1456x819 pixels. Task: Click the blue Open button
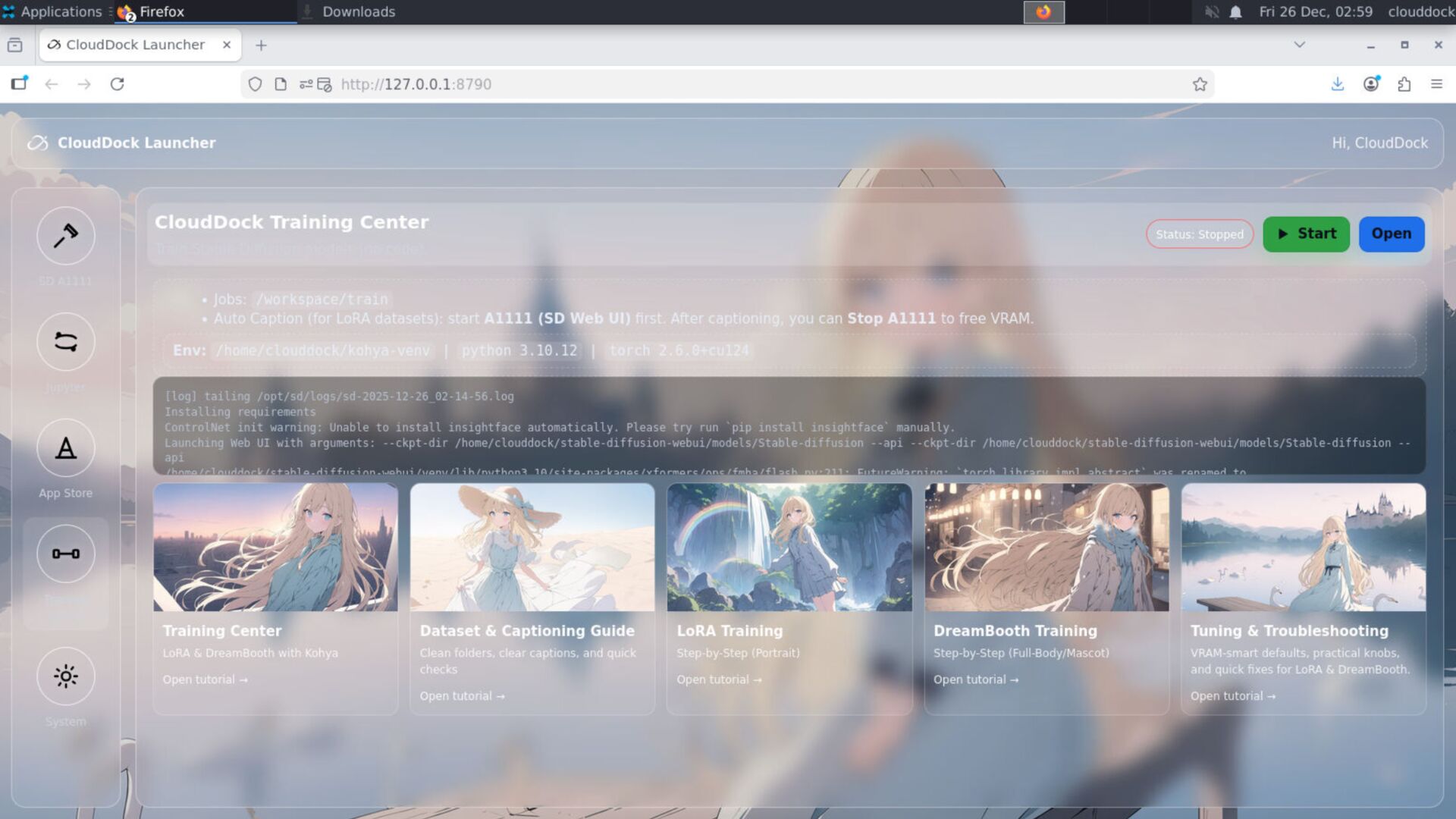[1392, 234]
